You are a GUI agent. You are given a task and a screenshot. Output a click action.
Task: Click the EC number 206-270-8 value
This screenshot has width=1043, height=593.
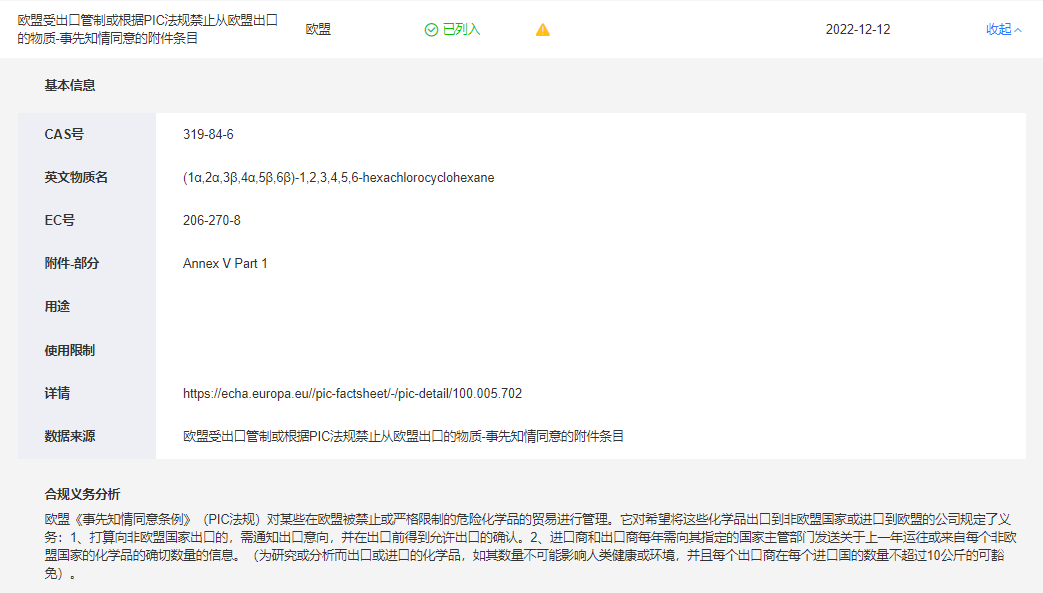click(x=211, y=220)
